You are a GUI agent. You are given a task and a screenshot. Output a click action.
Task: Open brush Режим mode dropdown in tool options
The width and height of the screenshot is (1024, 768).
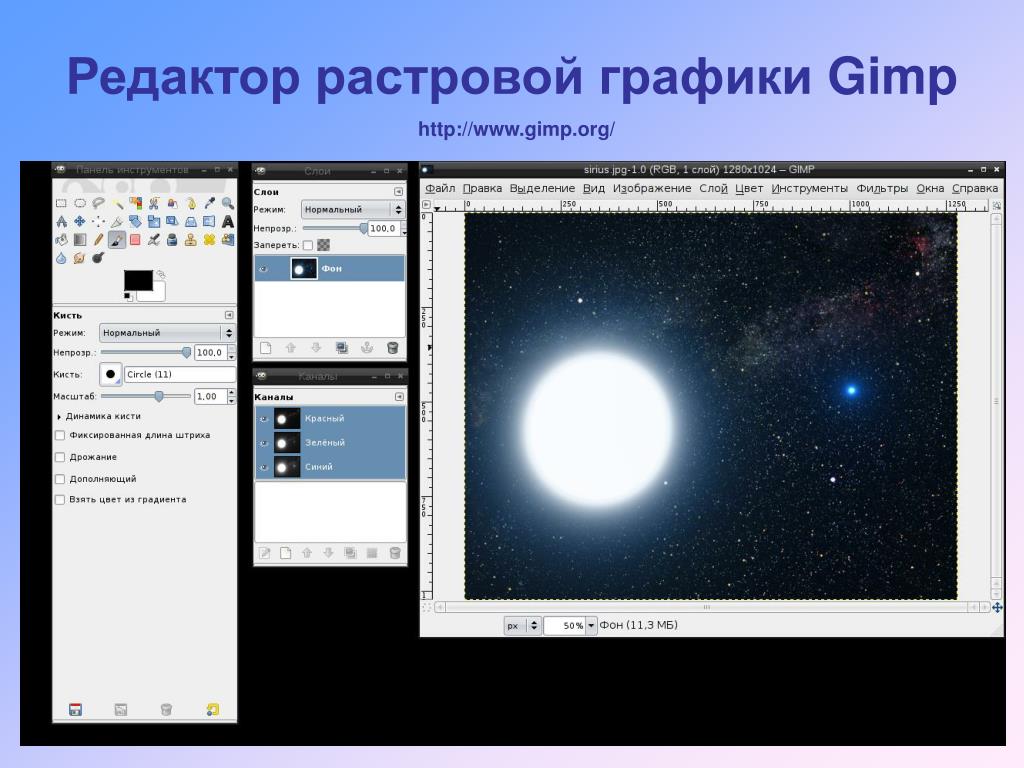pyautogui.click(x=167, y=332)
